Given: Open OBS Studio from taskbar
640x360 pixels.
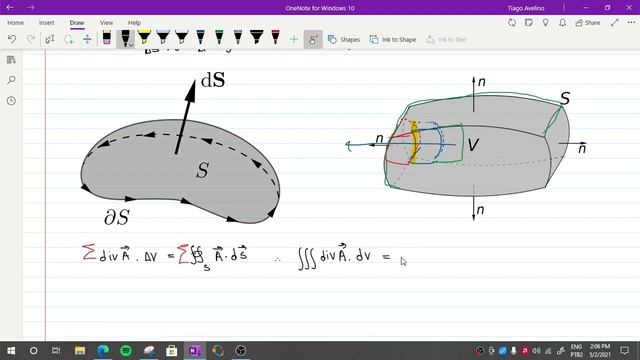Looking at the screenshot, I should [241, 351].
